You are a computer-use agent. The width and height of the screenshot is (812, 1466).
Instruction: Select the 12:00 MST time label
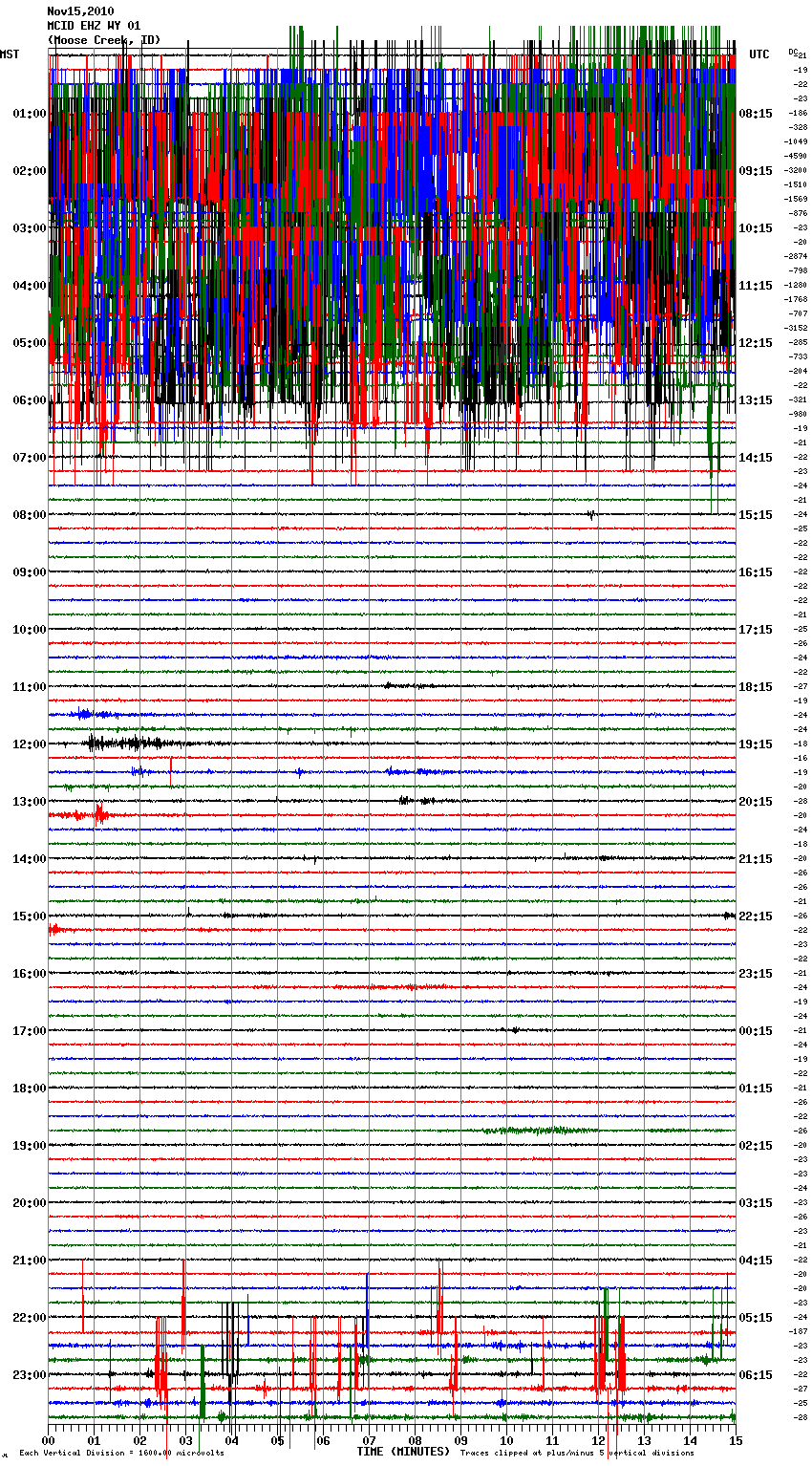[x=30, y=744]
